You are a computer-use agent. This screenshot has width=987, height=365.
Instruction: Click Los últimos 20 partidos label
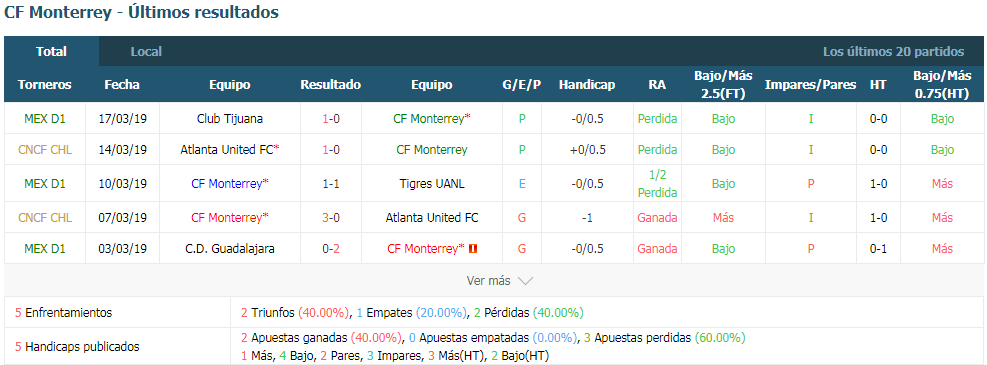[893, 52]
